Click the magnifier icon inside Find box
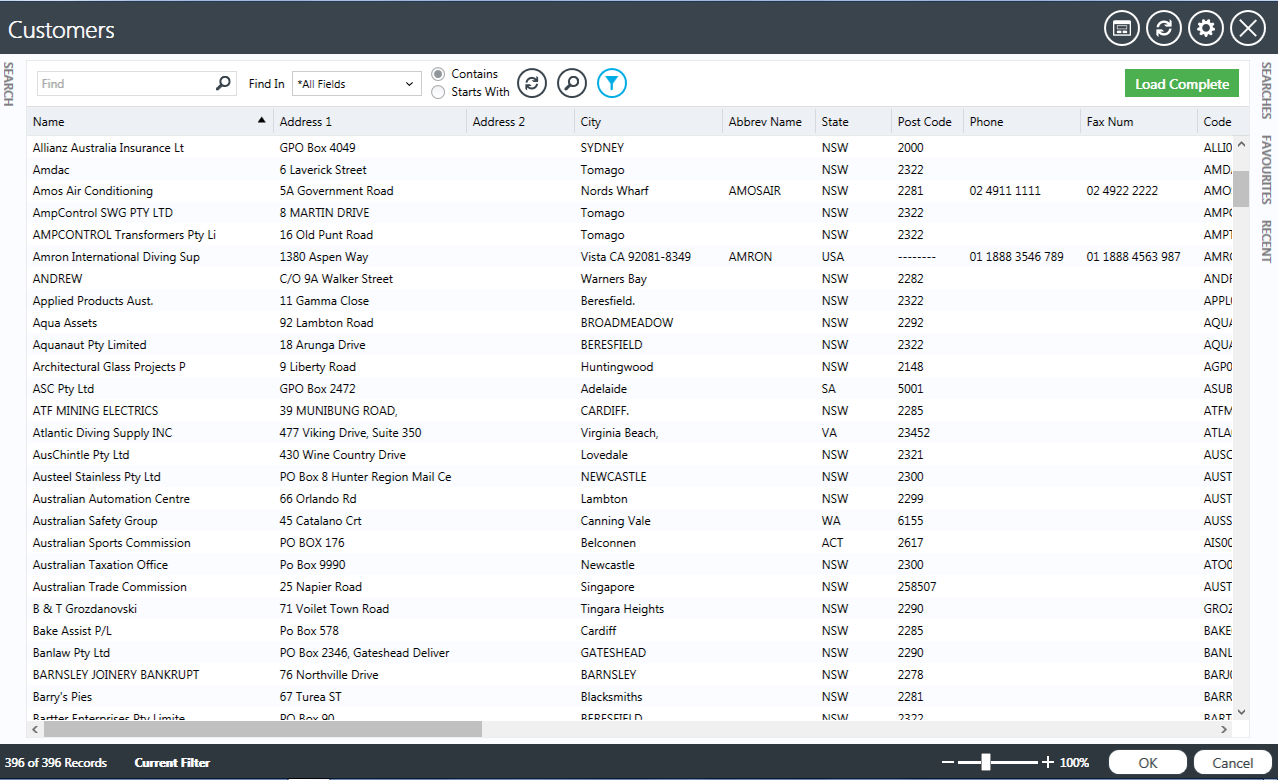Screen dimensions: 1278x780 223,84
